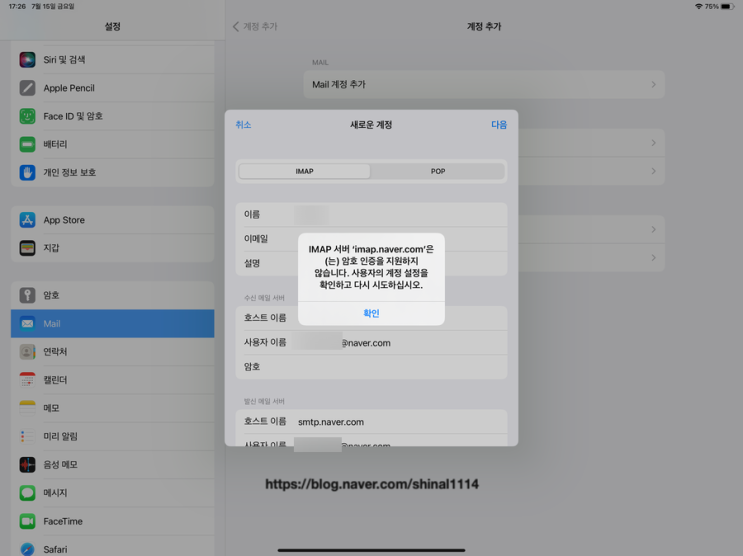Viewport: 743px width, 556px height.
Task: Tap the 이름 input field
Action: click(x=371, y=215)
